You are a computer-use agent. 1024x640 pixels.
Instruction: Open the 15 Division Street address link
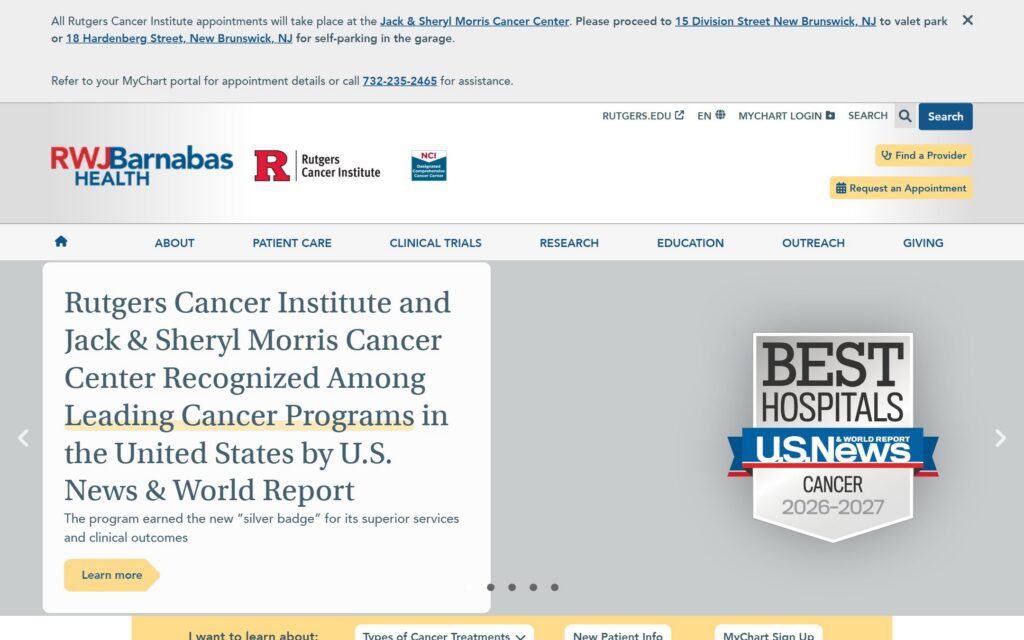pyautogui.click(x=775, y=21)
